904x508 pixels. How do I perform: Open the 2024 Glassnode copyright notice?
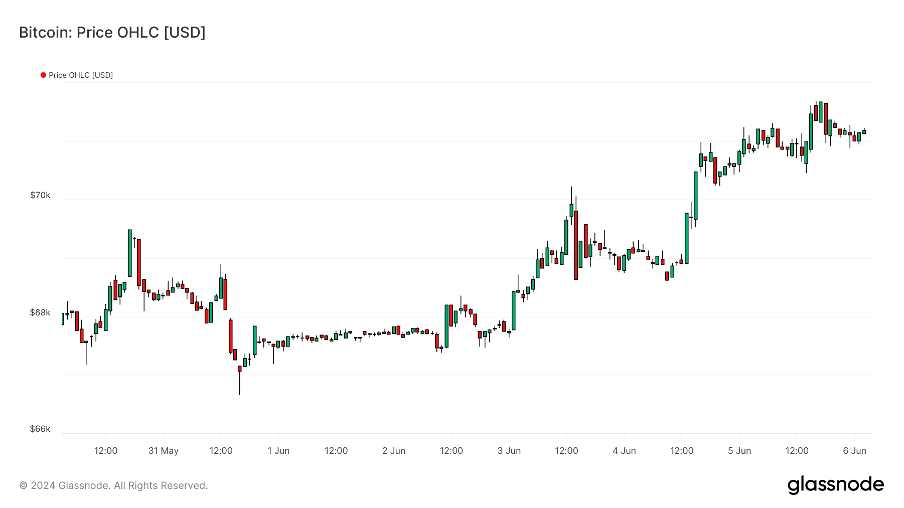tap(113, 486)
